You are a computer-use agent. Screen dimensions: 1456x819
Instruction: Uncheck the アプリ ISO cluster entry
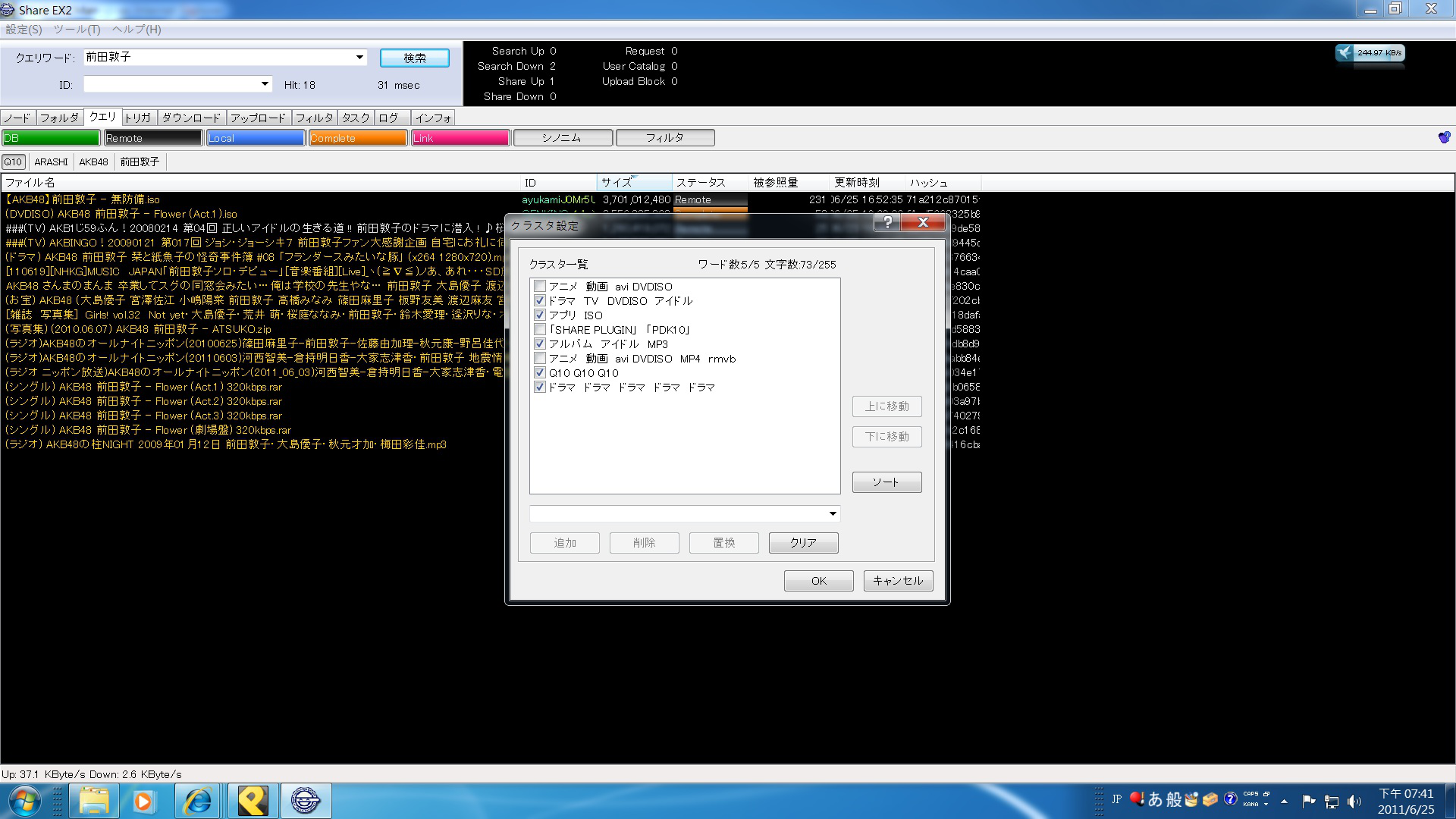(540, 315)
